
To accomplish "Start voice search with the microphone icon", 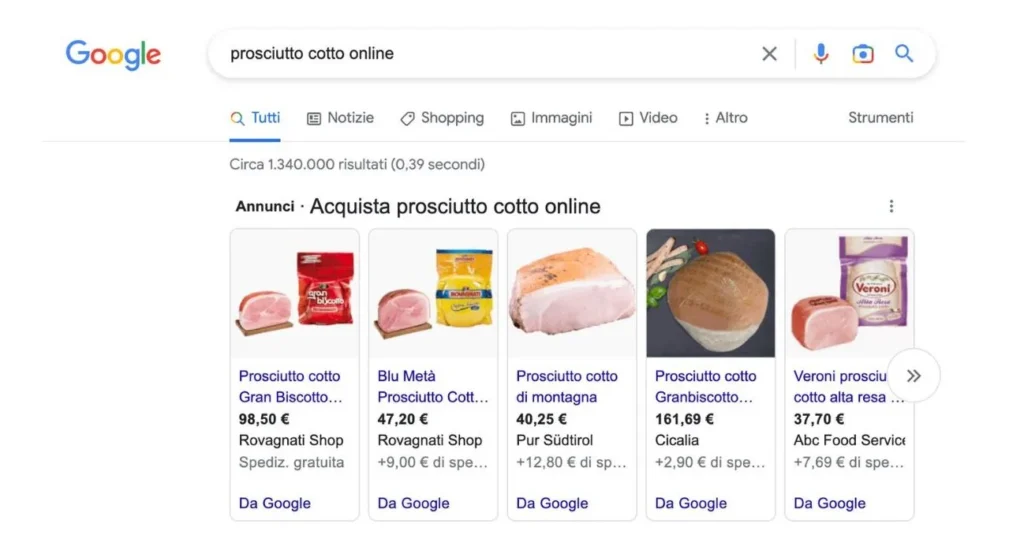I will [821, 54].
